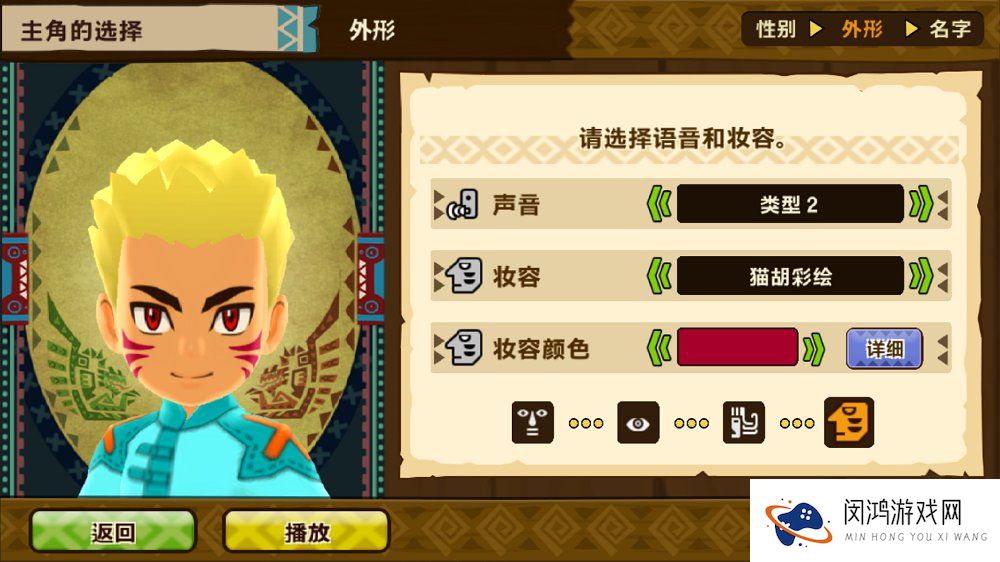Go to the 名字 step tab
This screenshot has height=562, width=1000.
[950, 29]
